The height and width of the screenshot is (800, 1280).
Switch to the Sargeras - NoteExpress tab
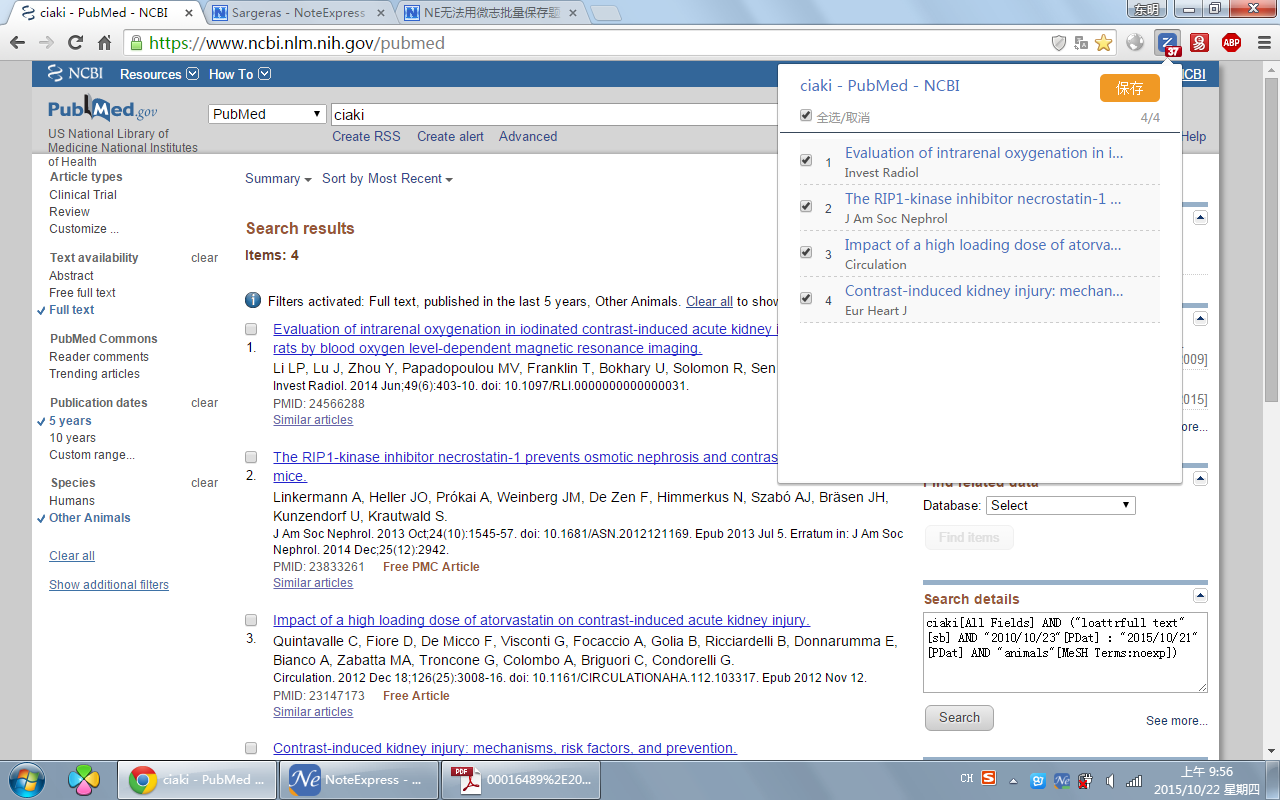coord(300,13)
